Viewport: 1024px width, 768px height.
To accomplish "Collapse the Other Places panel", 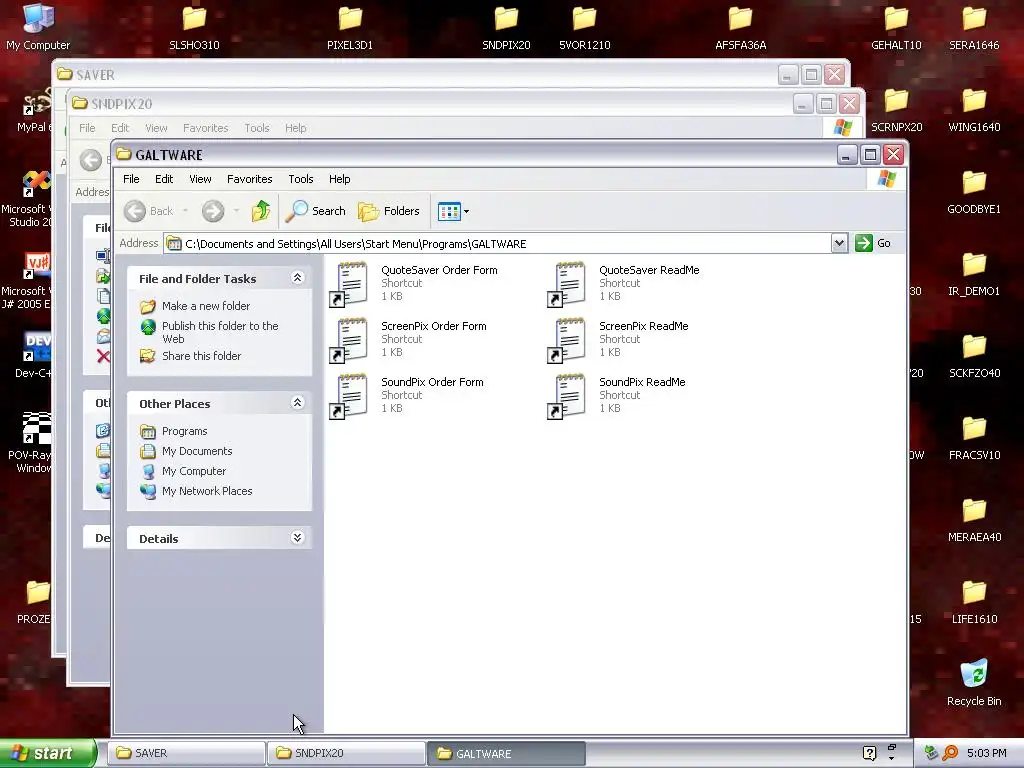I will pyautogui.click(x=297, y=403).
